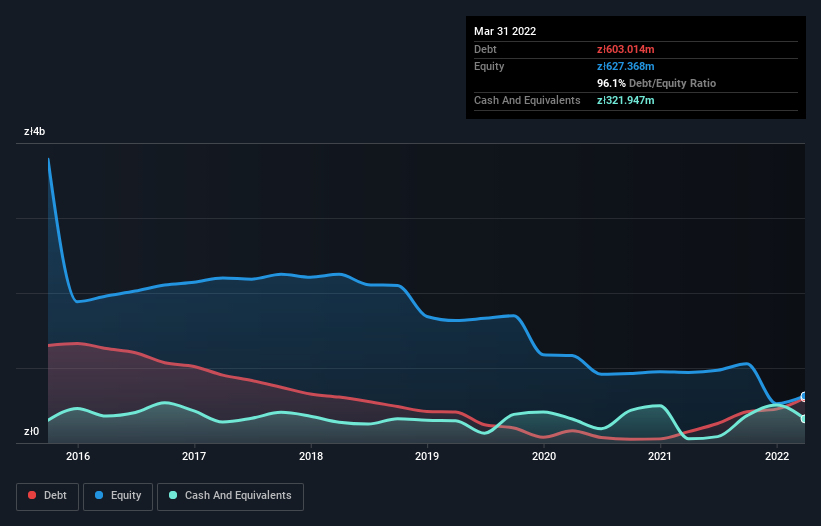Select the Cash endpoint marker on chart
Image resolution: width=821 pixels, height=526 pixels.
[804, 419]
